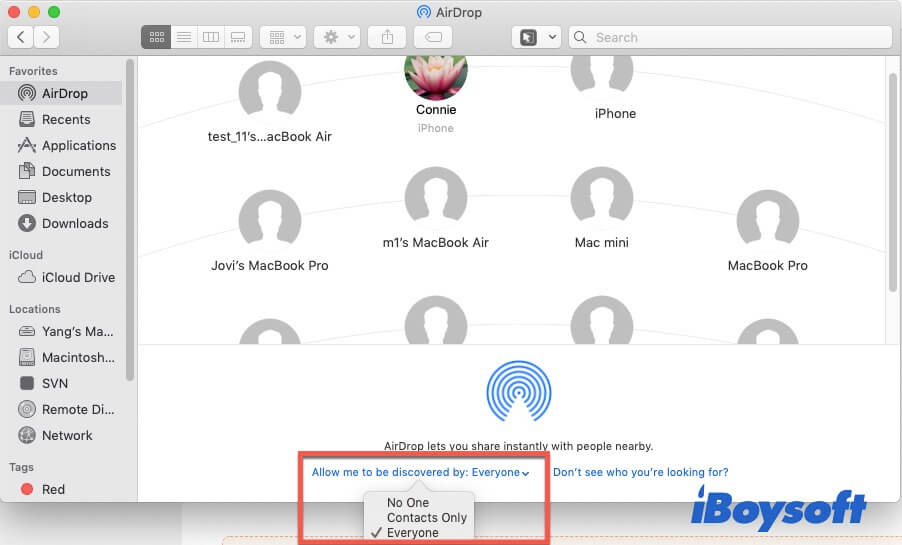
Task: Click the Applications sidebar icon
Action: tap(26, 145)
